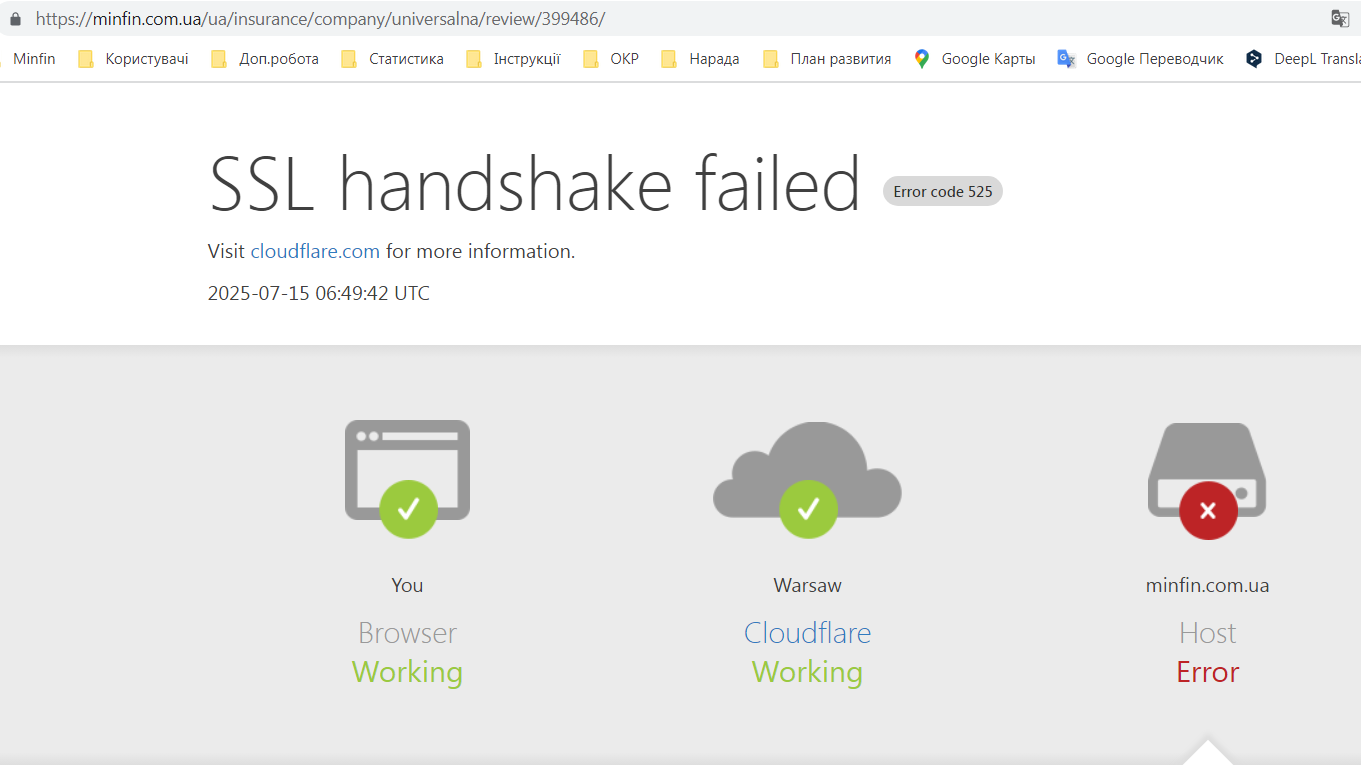Screen dimensions: 1361x779
Task: Open the Google Переводчик bookmark
Action: click(x=1141, y=59)
